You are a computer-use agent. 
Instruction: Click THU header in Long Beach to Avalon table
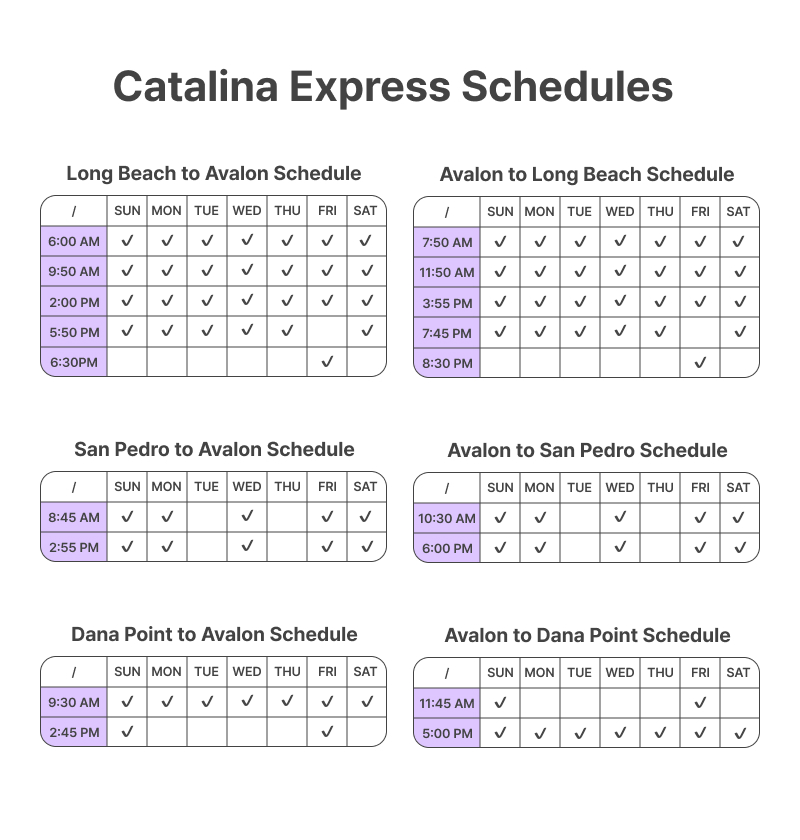pyautogui.click(x=287, y=210)
